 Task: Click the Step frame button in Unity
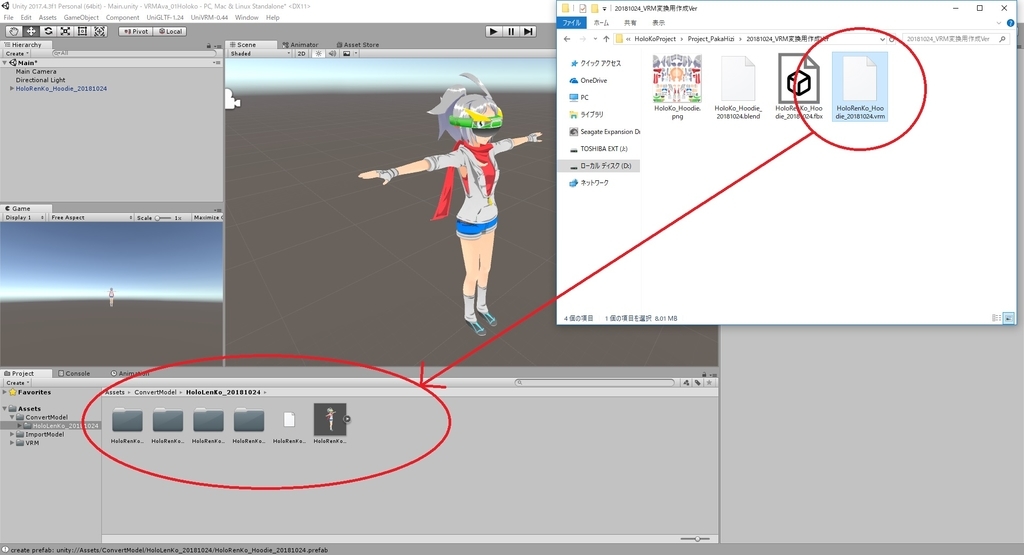(x=528, y=31)
